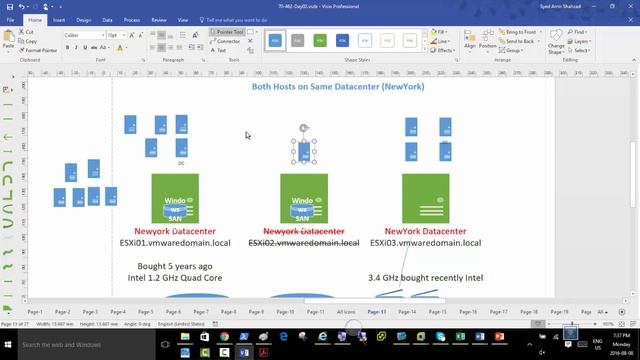Click the taskbar search box
Screen dimensions: 640x360
(87, 344)
